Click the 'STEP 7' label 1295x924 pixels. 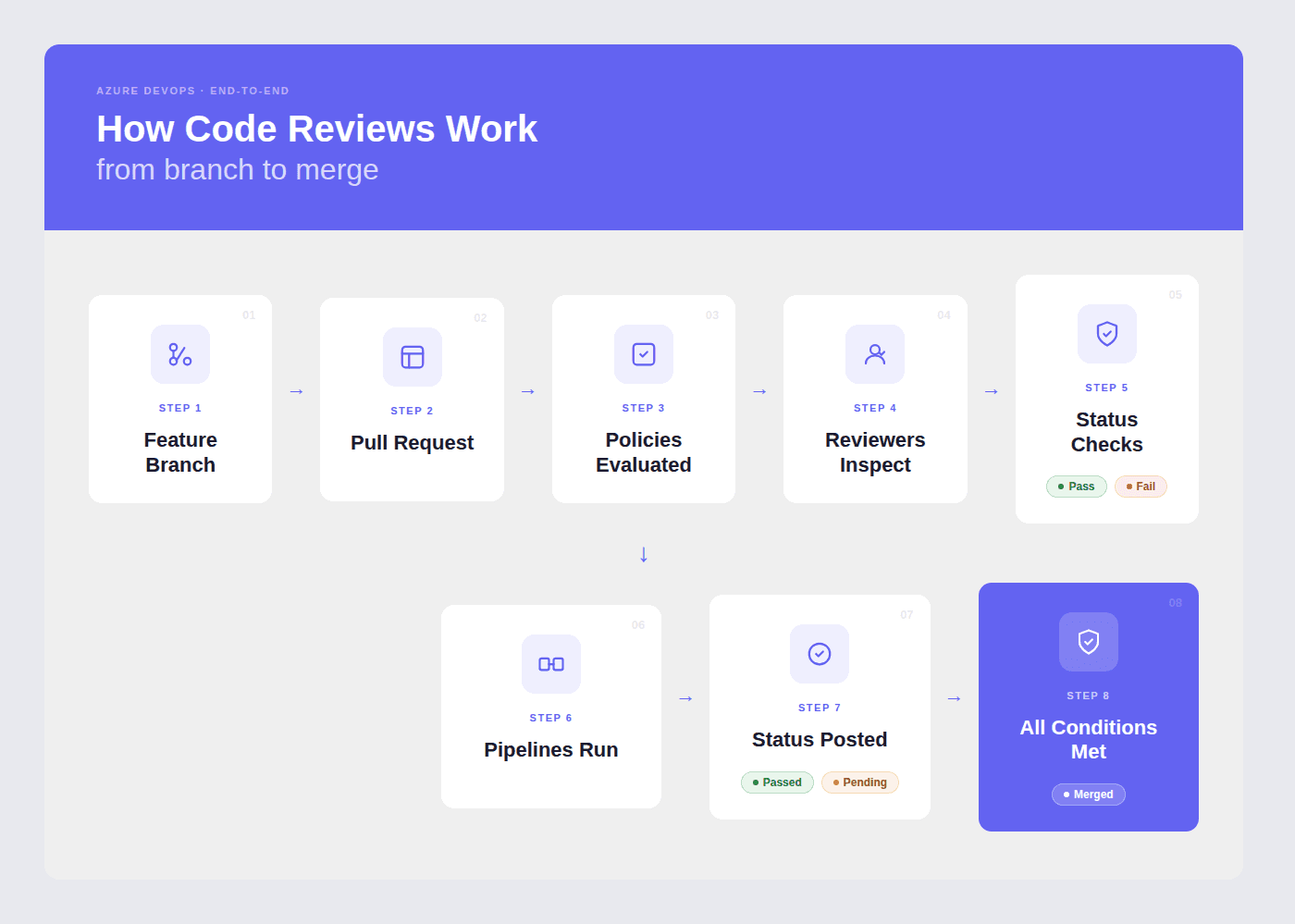click(x=820, y=708)
